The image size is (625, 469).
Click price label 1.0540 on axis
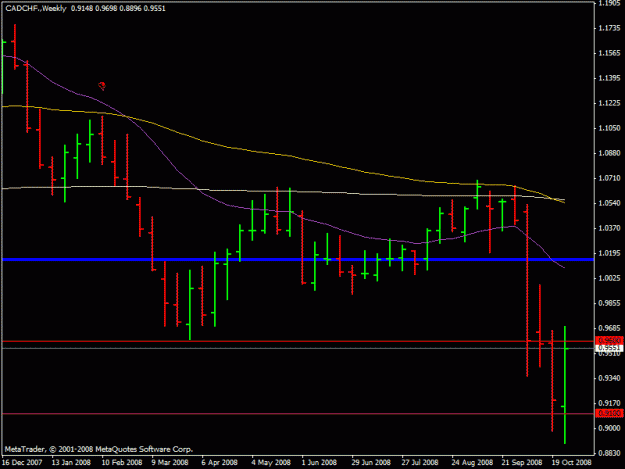(609, 203)
